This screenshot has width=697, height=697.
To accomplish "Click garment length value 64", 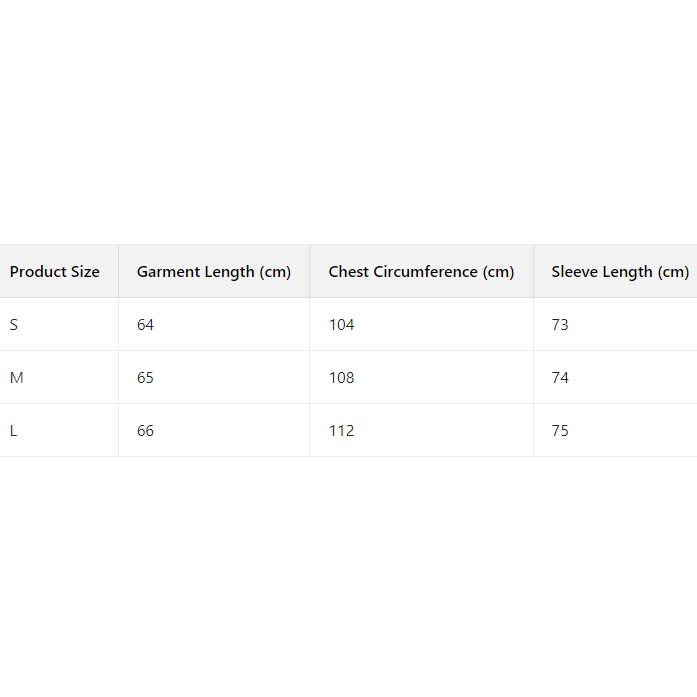I will [x=146, y=325].
